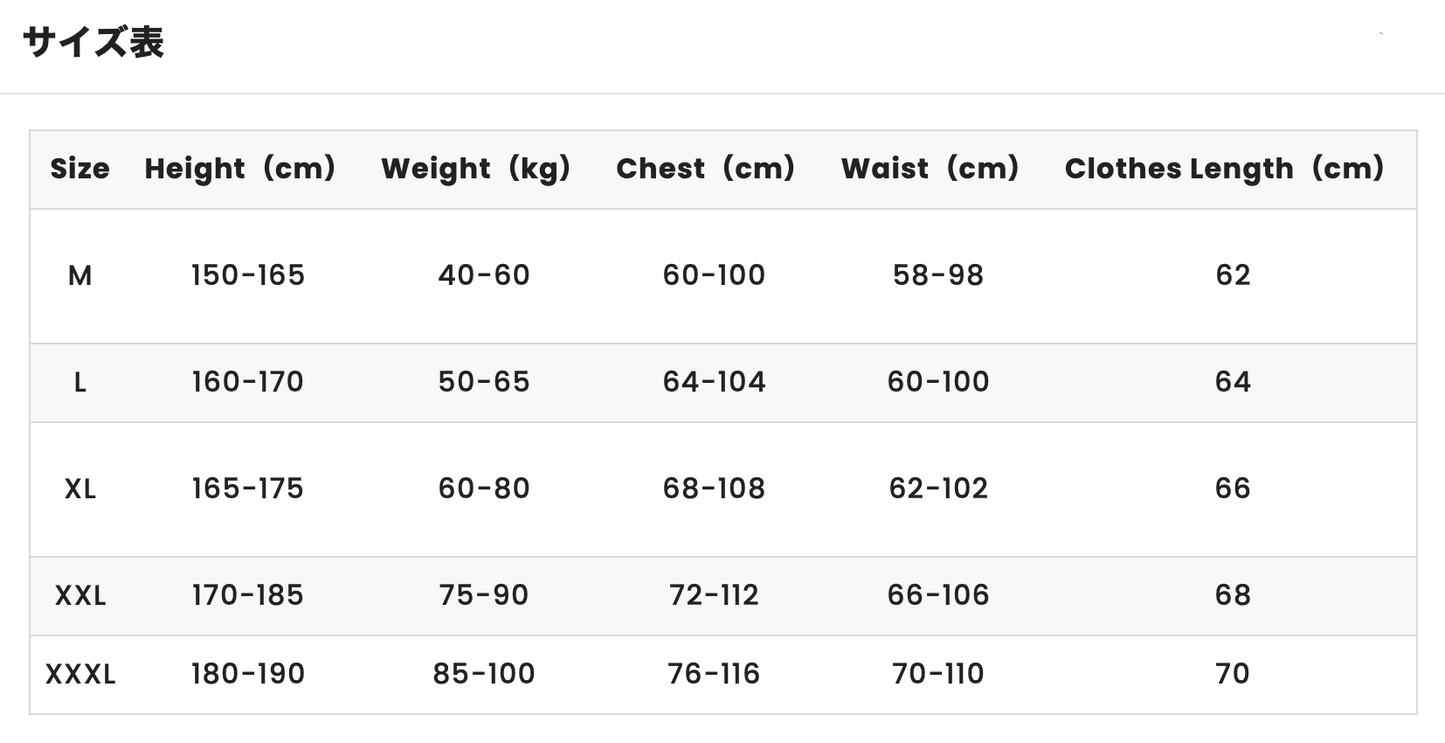Click weight value 50-65
The height and width of the screenshot is (743, 1445).
pyautogui.click(x=484, y=382)
